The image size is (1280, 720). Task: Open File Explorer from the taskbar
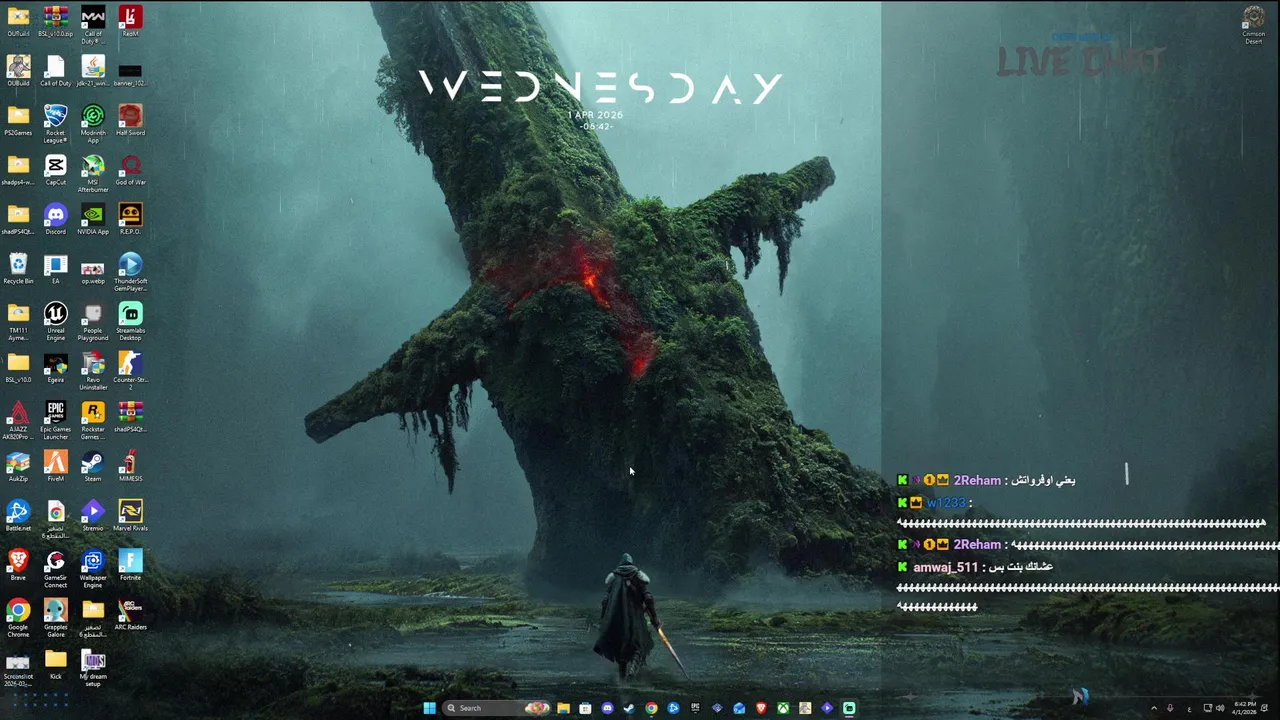(x=563, y=708)
